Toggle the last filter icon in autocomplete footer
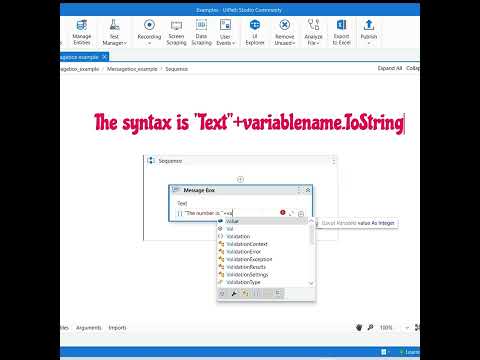This screenshot has height=360, width=480. pyautogui.click(x=278, y=293)
